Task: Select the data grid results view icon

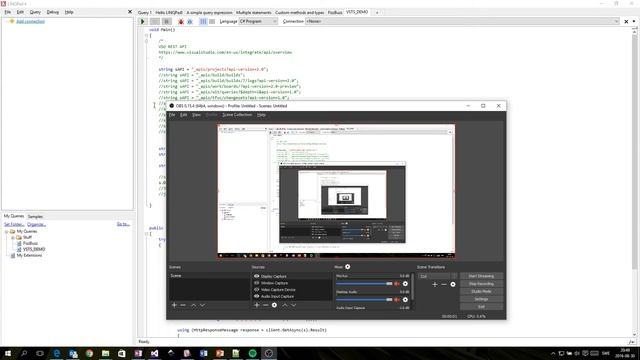Action: point(212,22)
